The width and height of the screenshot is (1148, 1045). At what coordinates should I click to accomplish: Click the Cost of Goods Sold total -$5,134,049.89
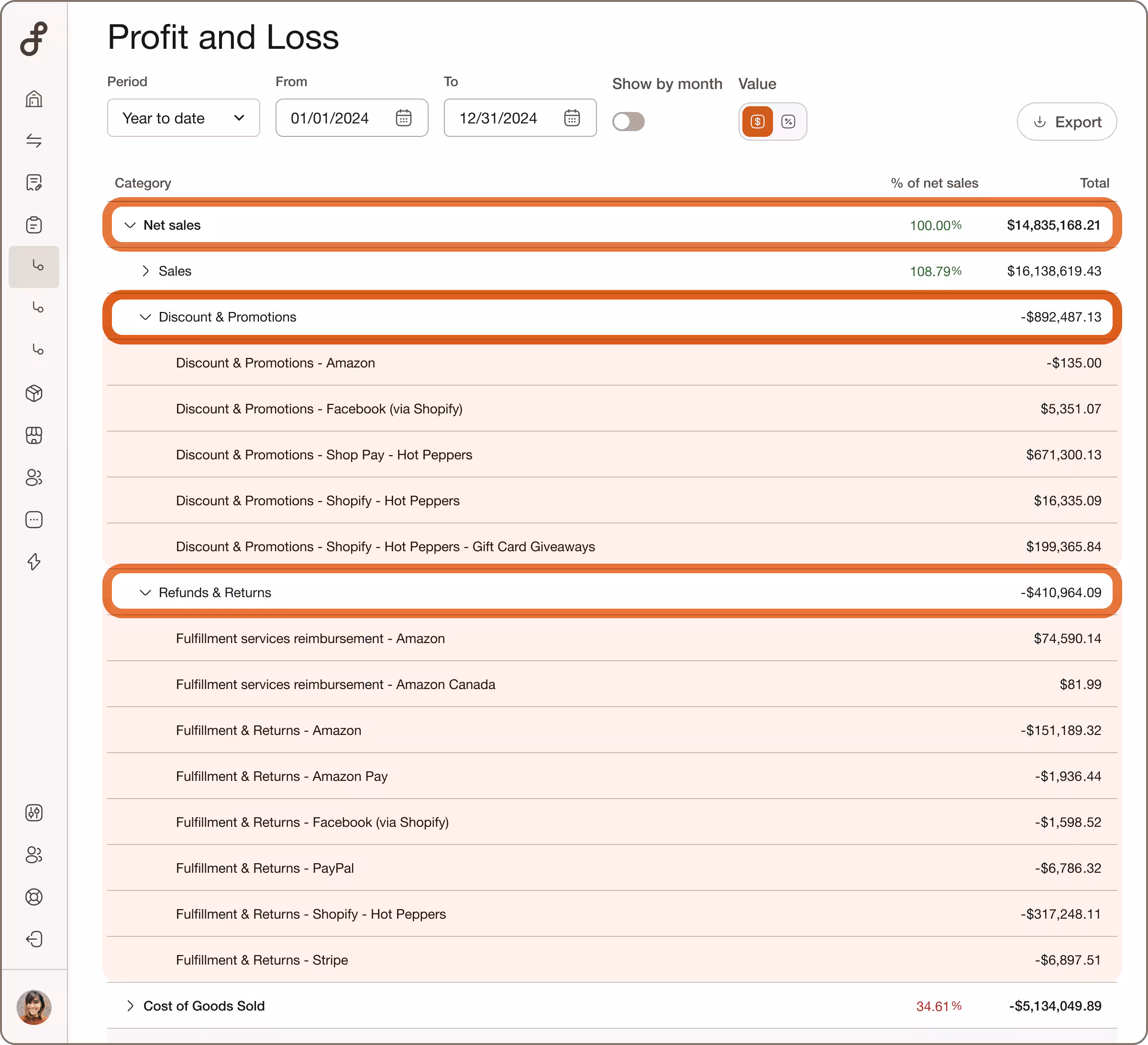click(x=1055, y=1006)
